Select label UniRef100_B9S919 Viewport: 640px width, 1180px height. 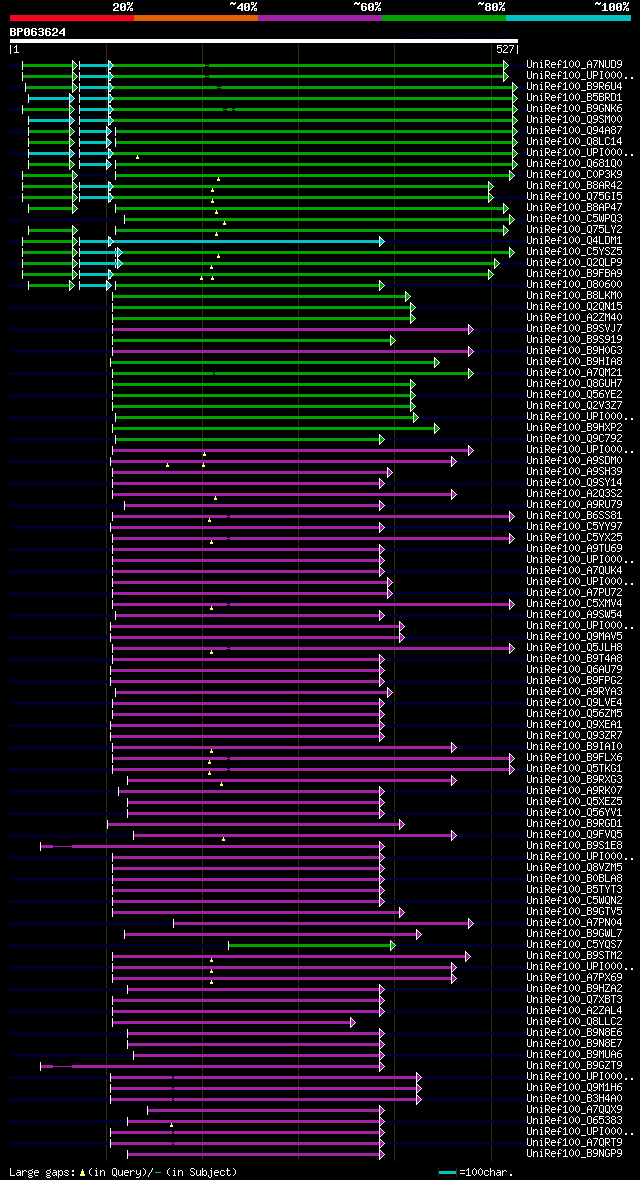click(574, 339)
